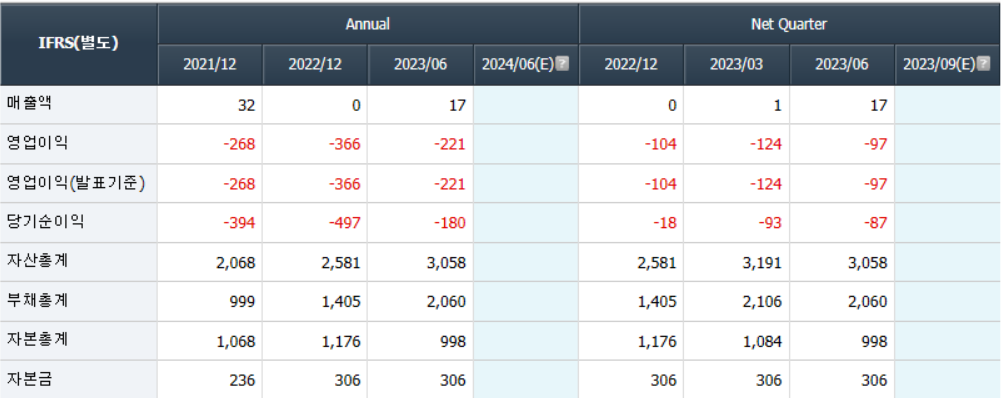
Task: Click 매출액 value 17 under Net Quarter 2023/06
Action: point(879,105)
